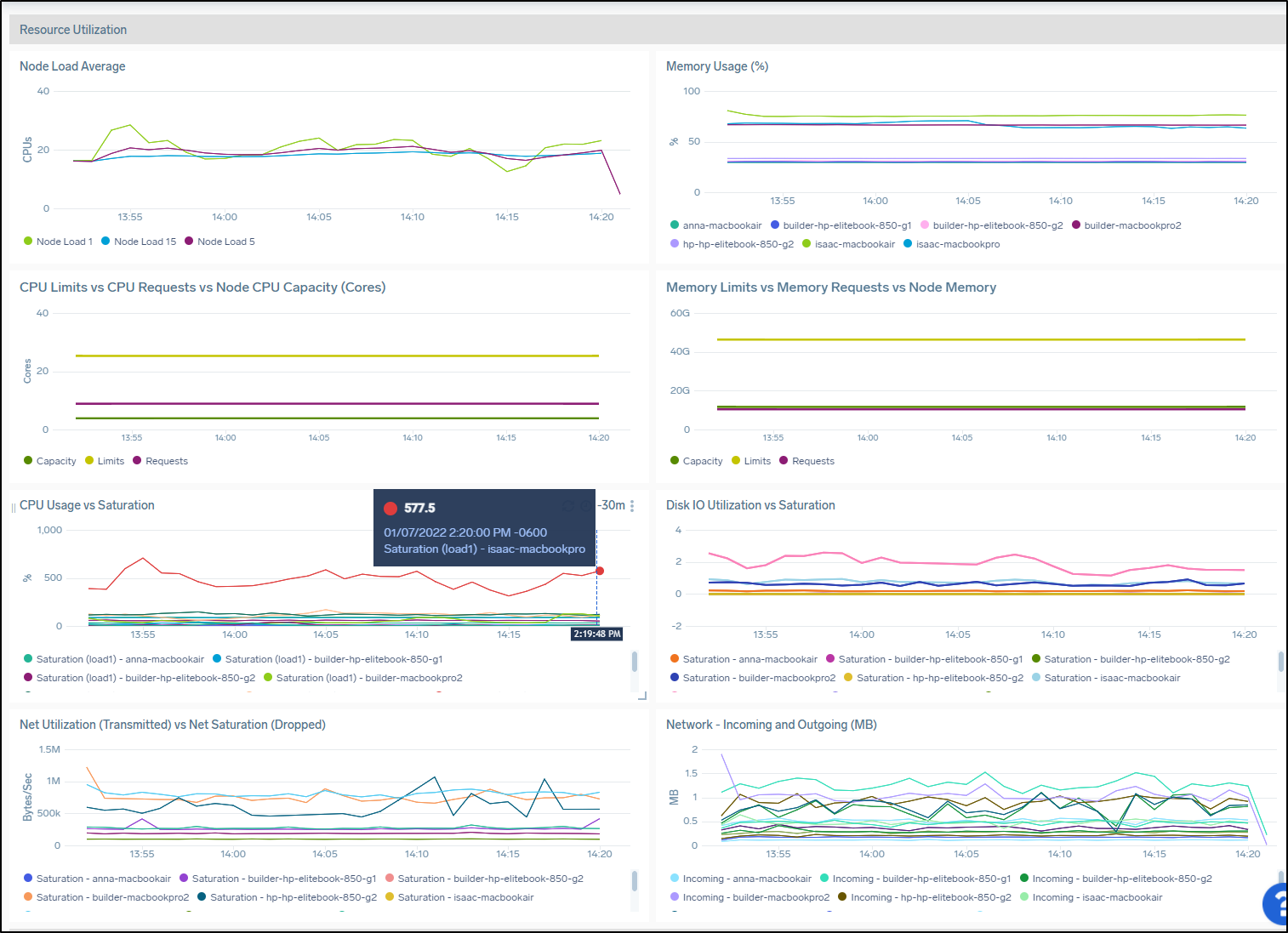Click the Disk IO Utilization vs Saturation title
This screenshot has height=933, width=1288.
point(750,505)
